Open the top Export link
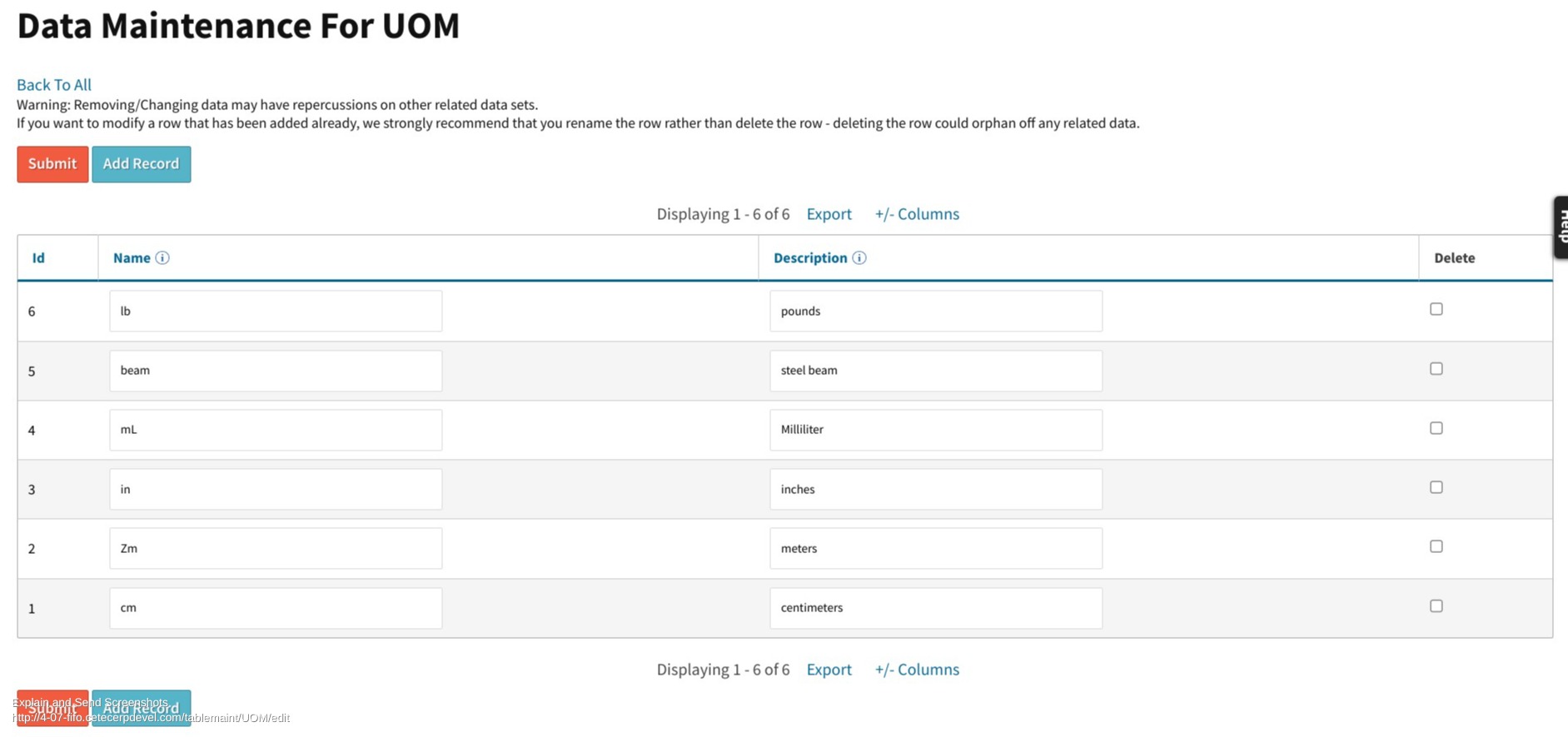 (829, 214)
